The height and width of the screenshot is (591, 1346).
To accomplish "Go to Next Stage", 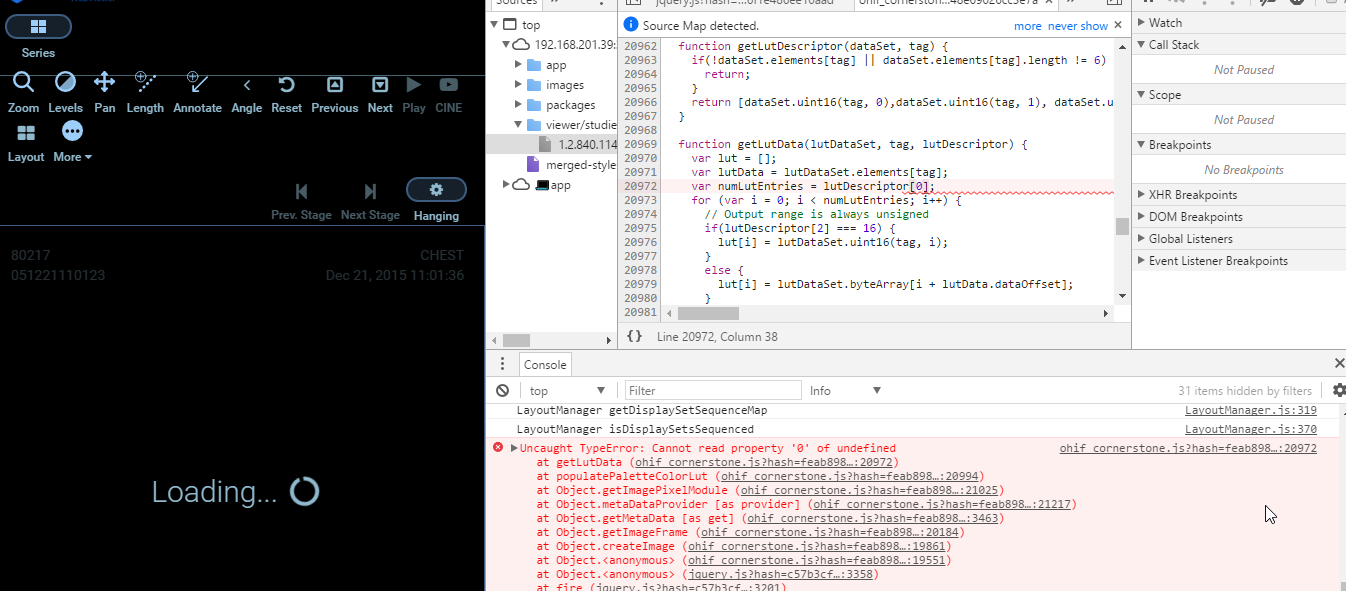I will click(370, 201).
